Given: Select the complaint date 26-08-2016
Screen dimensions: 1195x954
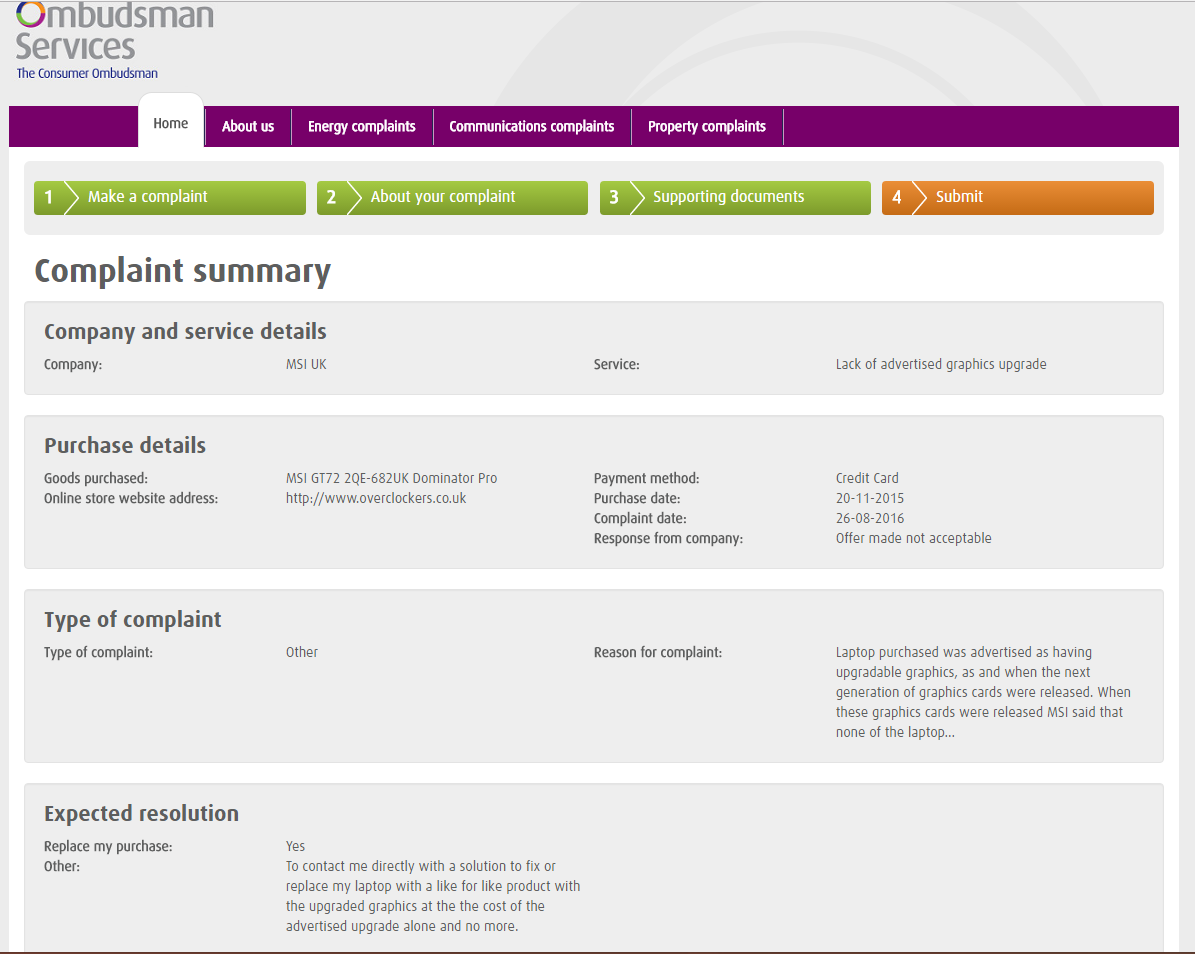Looking at the screenshot, I should (x=870, y=518).
